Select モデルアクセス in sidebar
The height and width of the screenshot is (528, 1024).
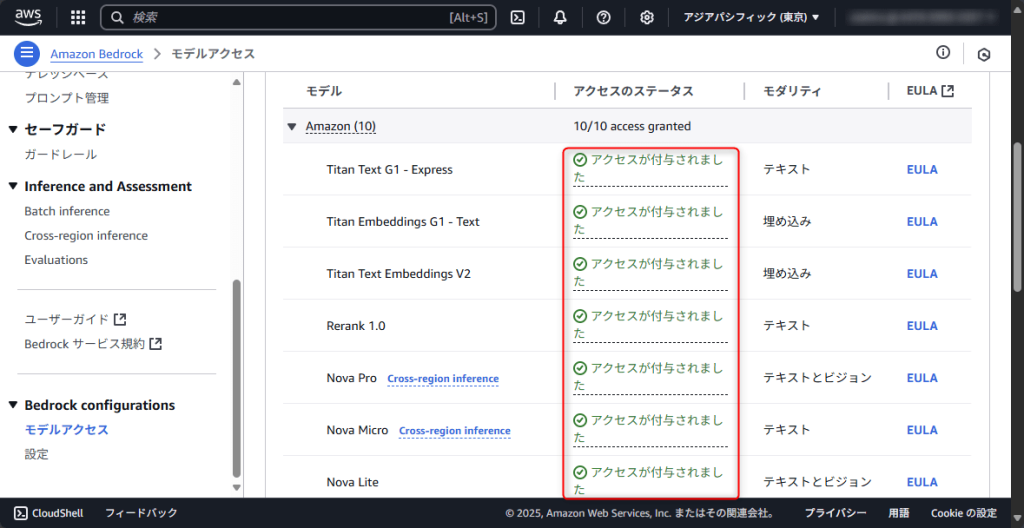pyautogui.click(x=67, y=429)
